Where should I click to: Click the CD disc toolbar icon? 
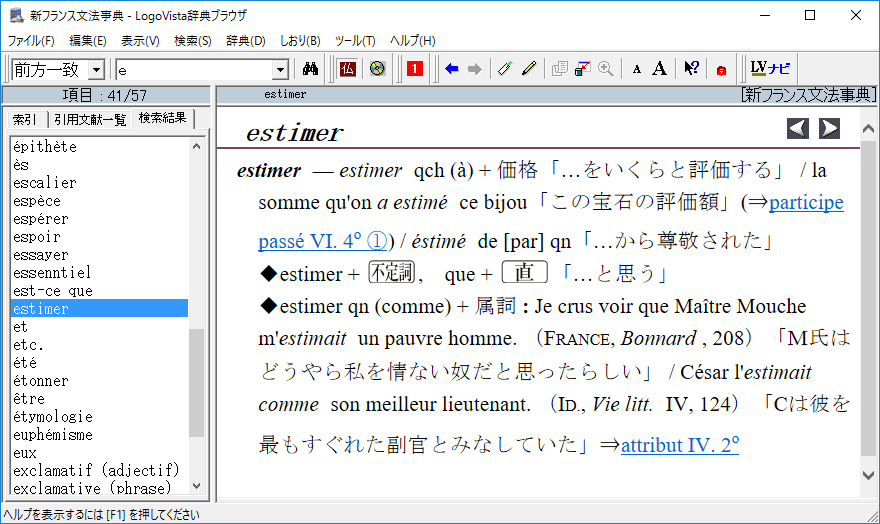376,69
